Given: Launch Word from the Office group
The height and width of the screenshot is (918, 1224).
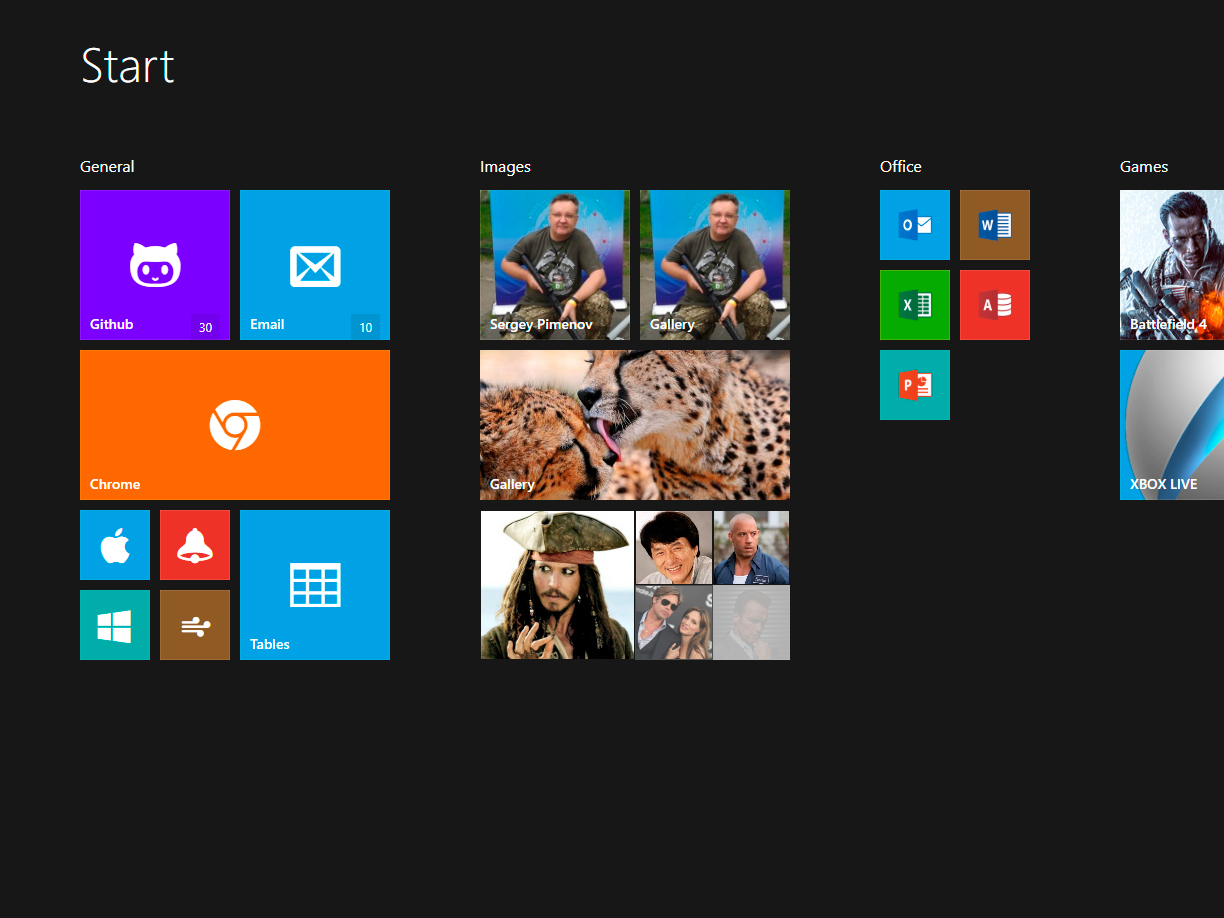Looking at the screenshot, I should [x=995, y=225].
